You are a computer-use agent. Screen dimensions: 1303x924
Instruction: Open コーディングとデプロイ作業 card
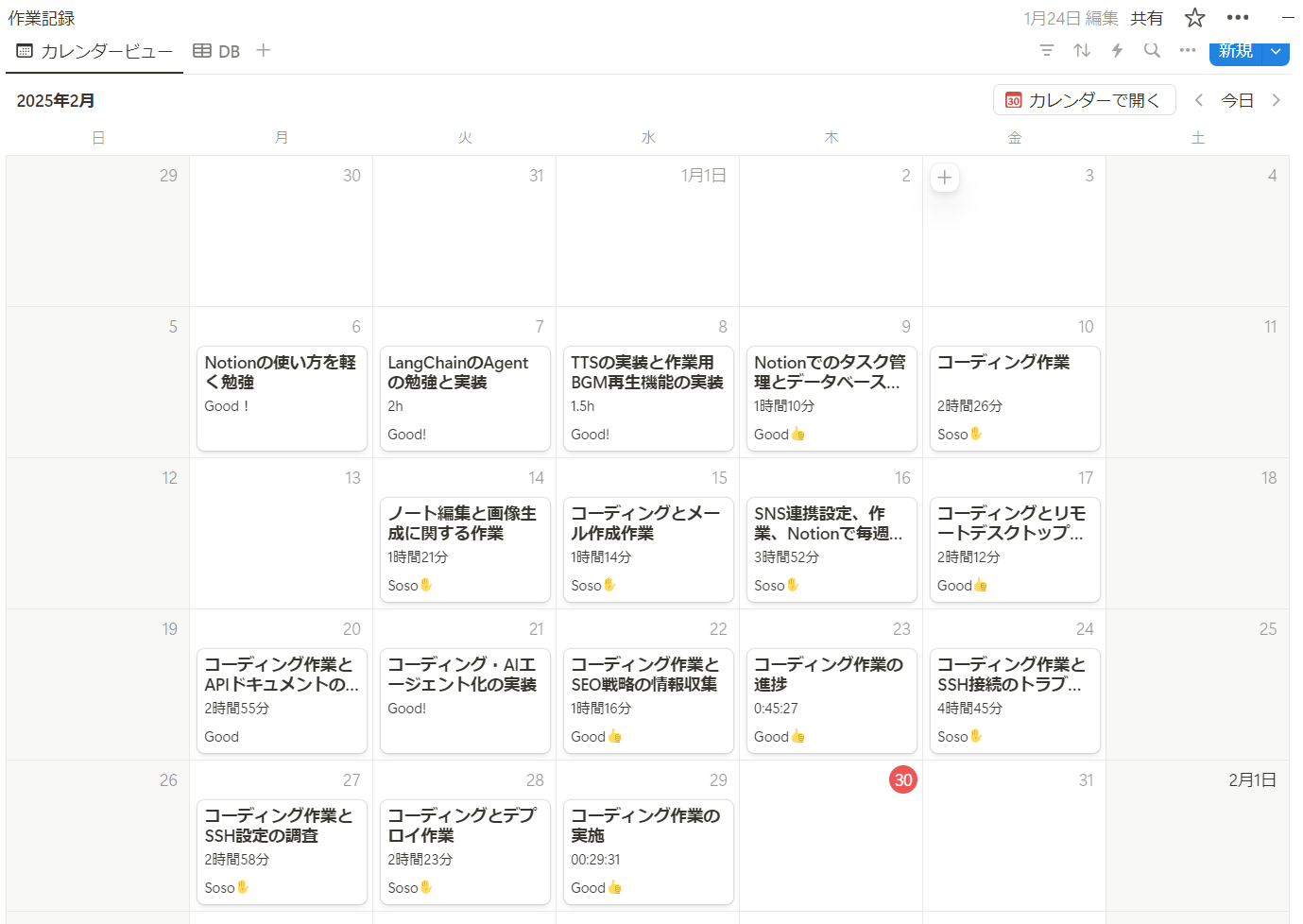pyautogui.click(x=465, y=852)
